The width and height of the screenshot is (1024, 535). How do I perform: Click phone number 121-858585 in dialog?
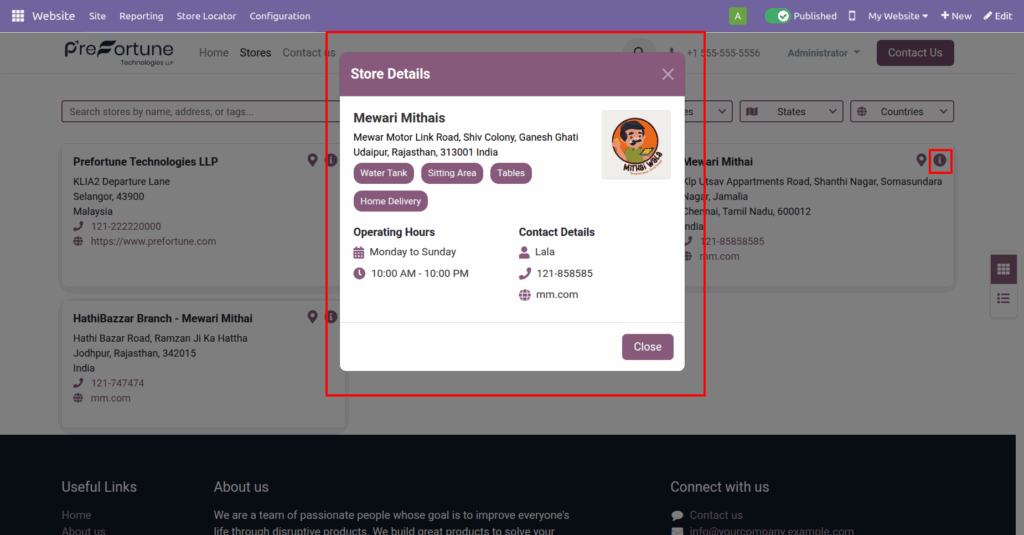coord(564,273)
